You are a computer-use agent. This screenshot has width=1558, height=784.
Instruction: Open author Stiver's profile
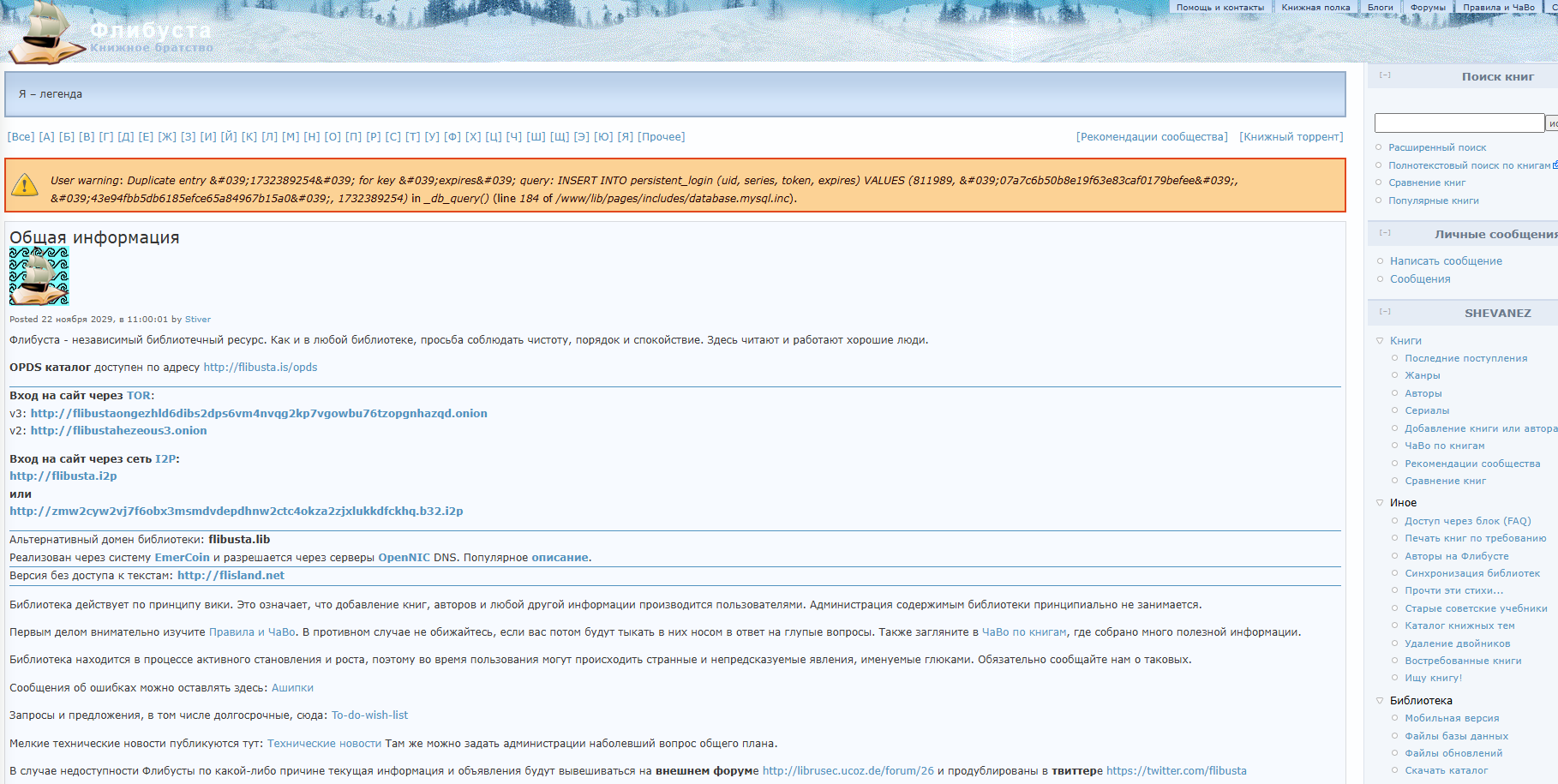click(x=198, y=320)
